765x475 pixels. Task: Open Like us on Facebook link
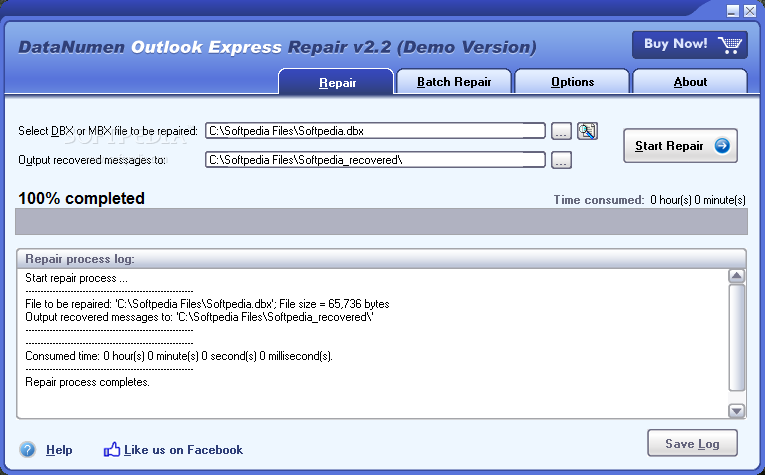point(183,450)
